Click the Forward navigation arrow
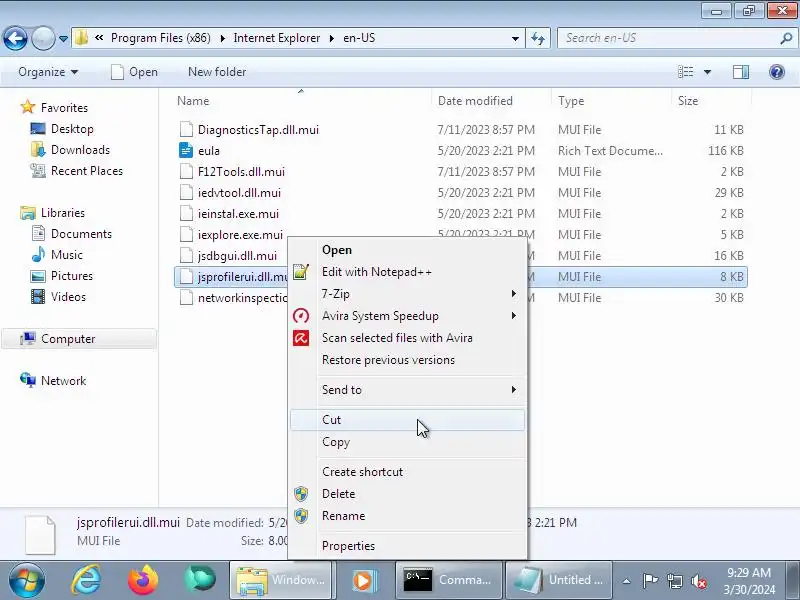 tap(43, 38)
